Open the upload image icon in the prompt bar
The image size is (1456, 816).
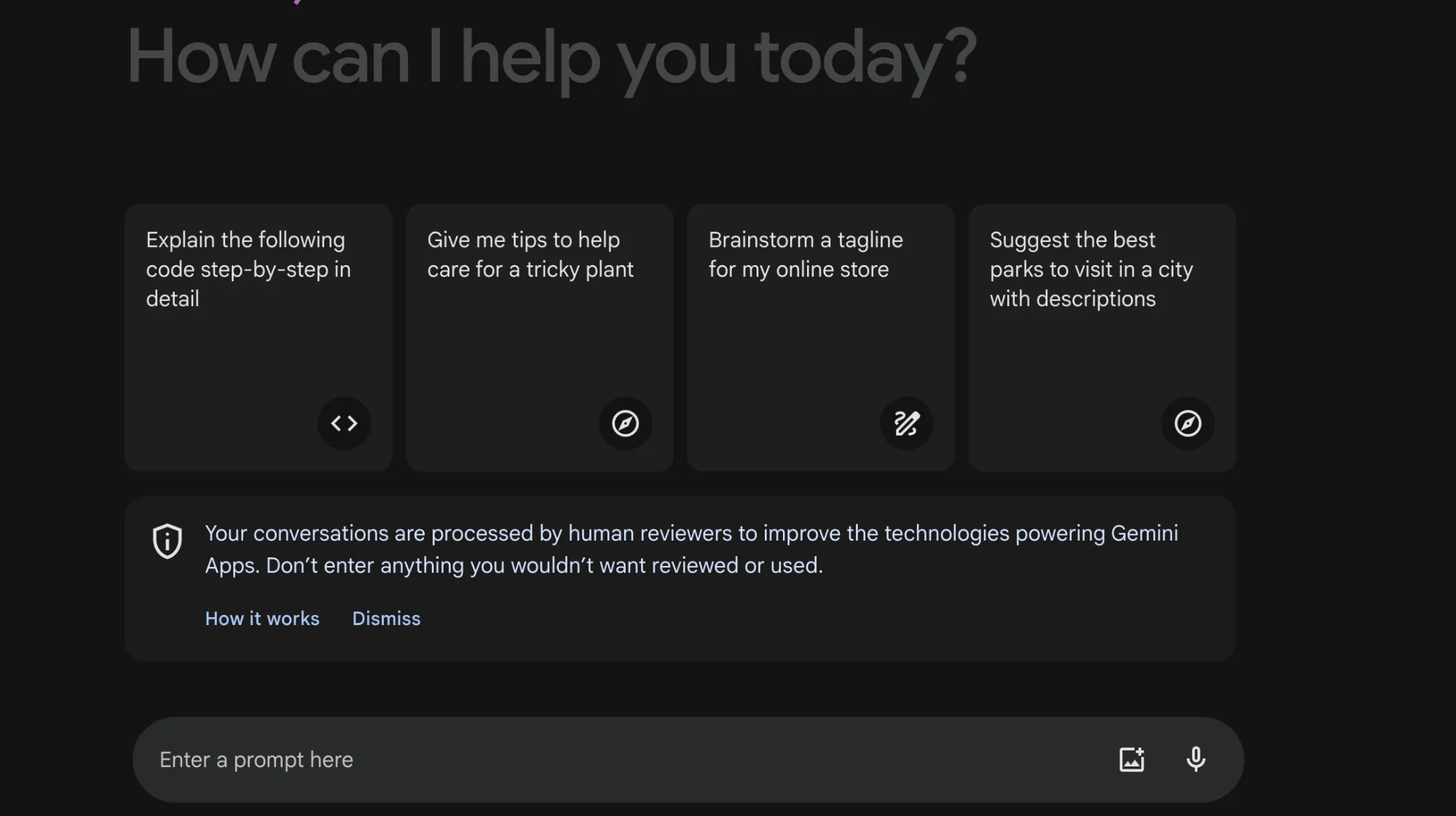1131,759
